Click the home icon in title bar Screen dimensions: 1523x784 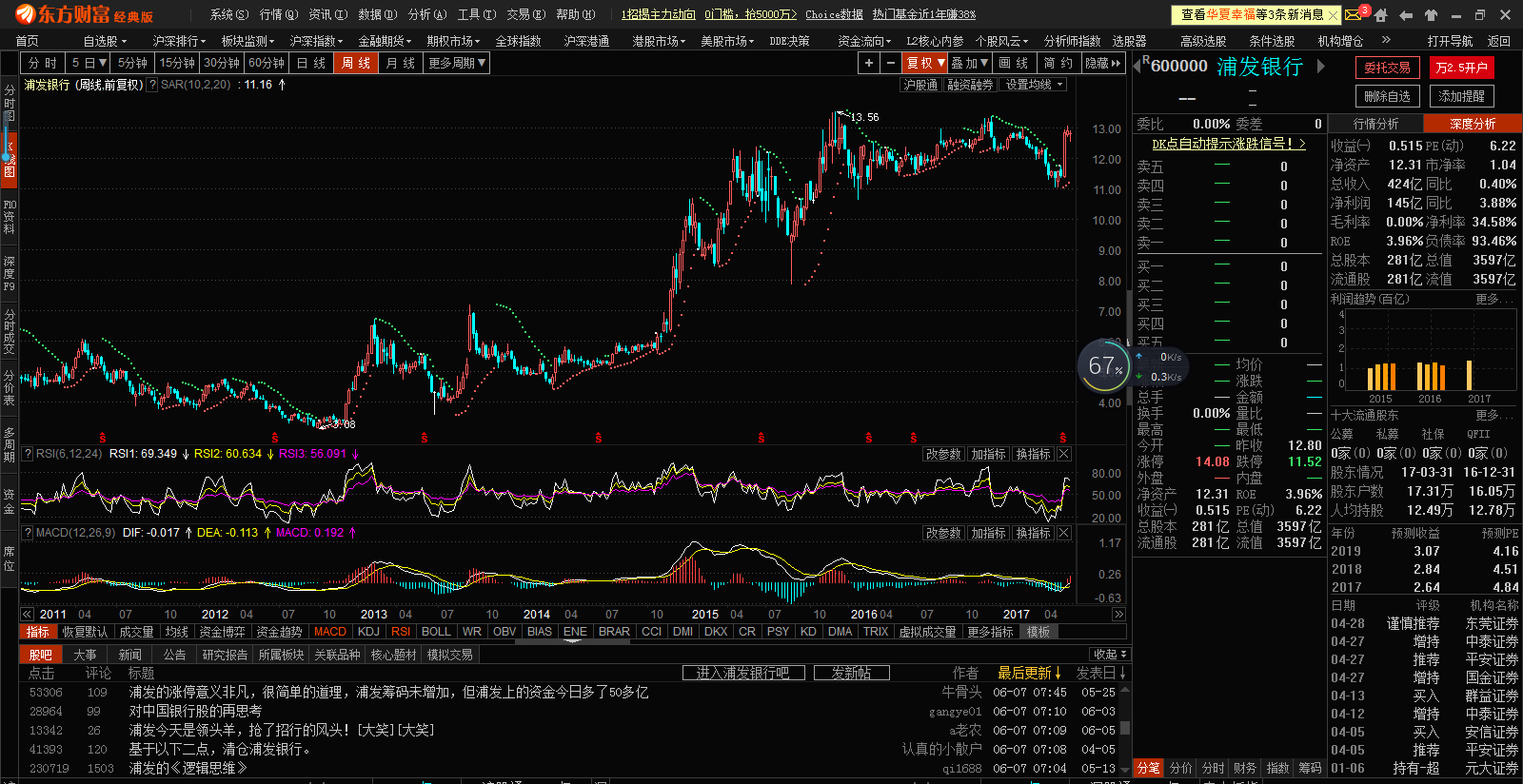coord(1381,15)
